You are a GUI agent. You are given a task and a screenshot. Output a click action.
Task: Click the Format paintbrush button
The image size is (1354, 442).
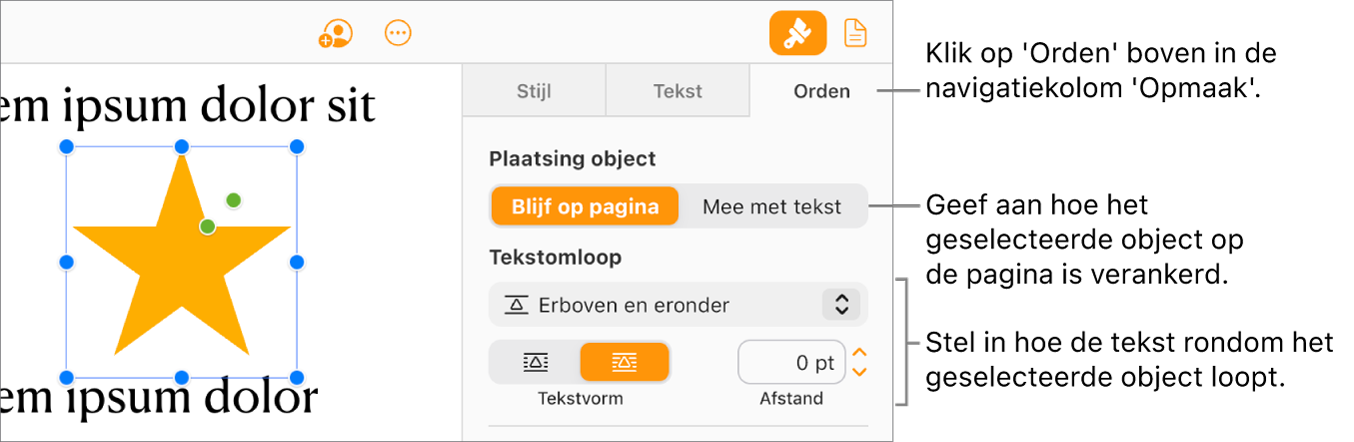click(x=798, y=34)
